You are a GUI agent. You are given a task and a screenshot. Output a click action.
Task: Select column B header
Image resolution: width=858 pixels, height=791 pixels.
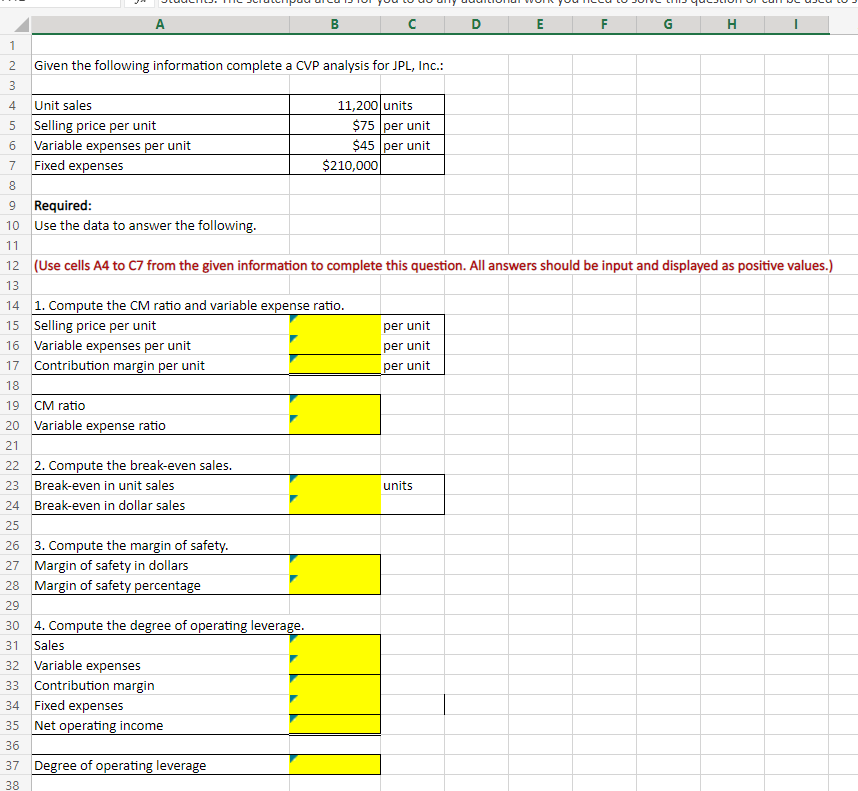coord(335,25)
